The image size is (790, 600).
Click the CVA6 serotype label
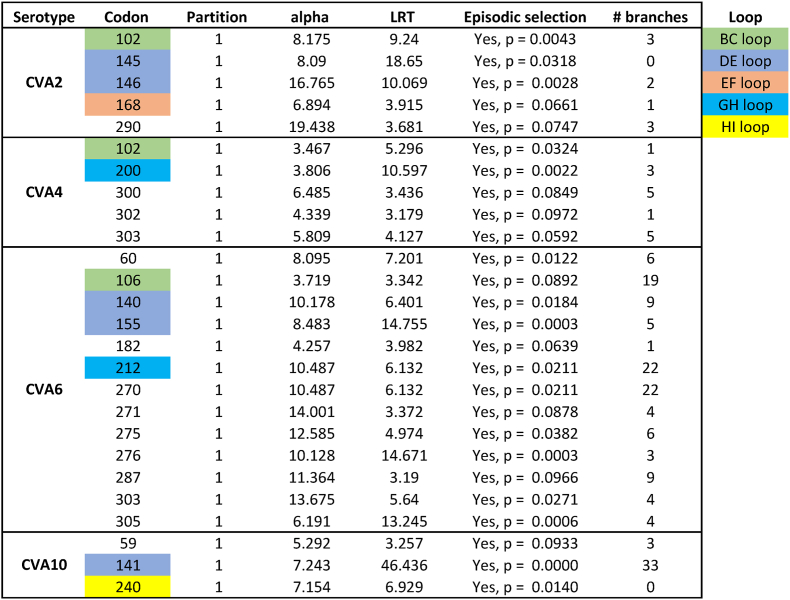tap(44, 389)
